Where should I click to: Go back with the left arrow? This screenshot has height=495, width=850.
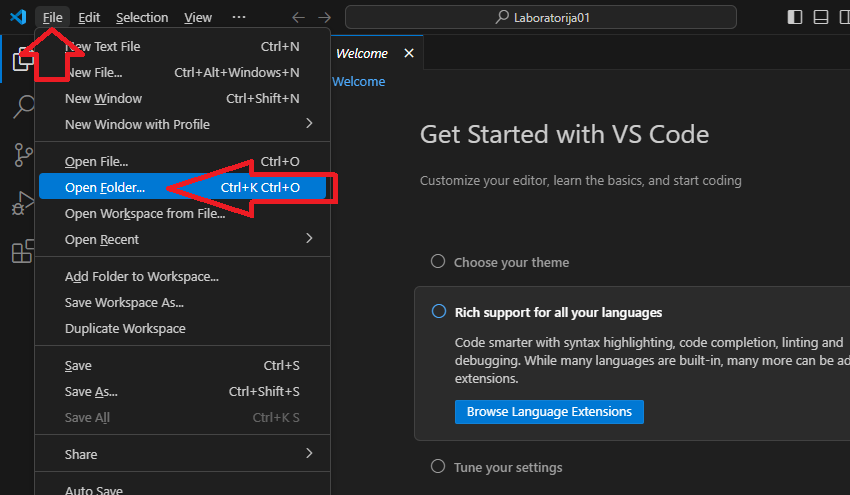click(298, 17)
